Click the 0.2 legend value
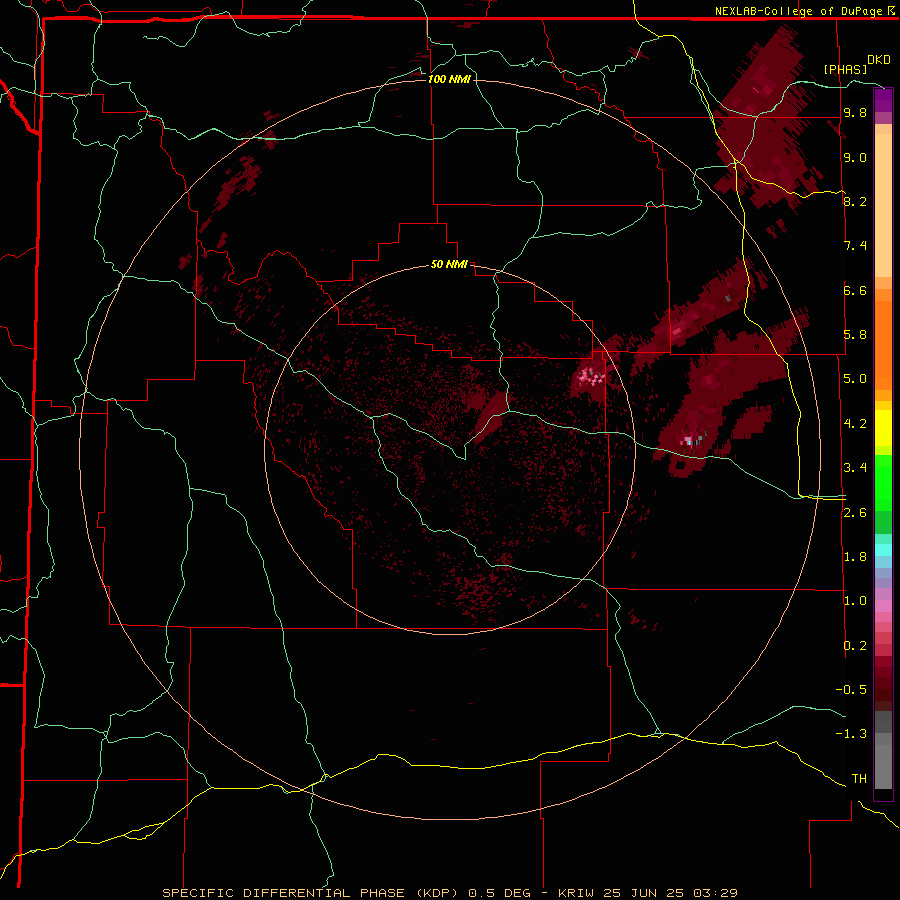Viewport: 900px width, 900px height. click(x=855, y=646)
